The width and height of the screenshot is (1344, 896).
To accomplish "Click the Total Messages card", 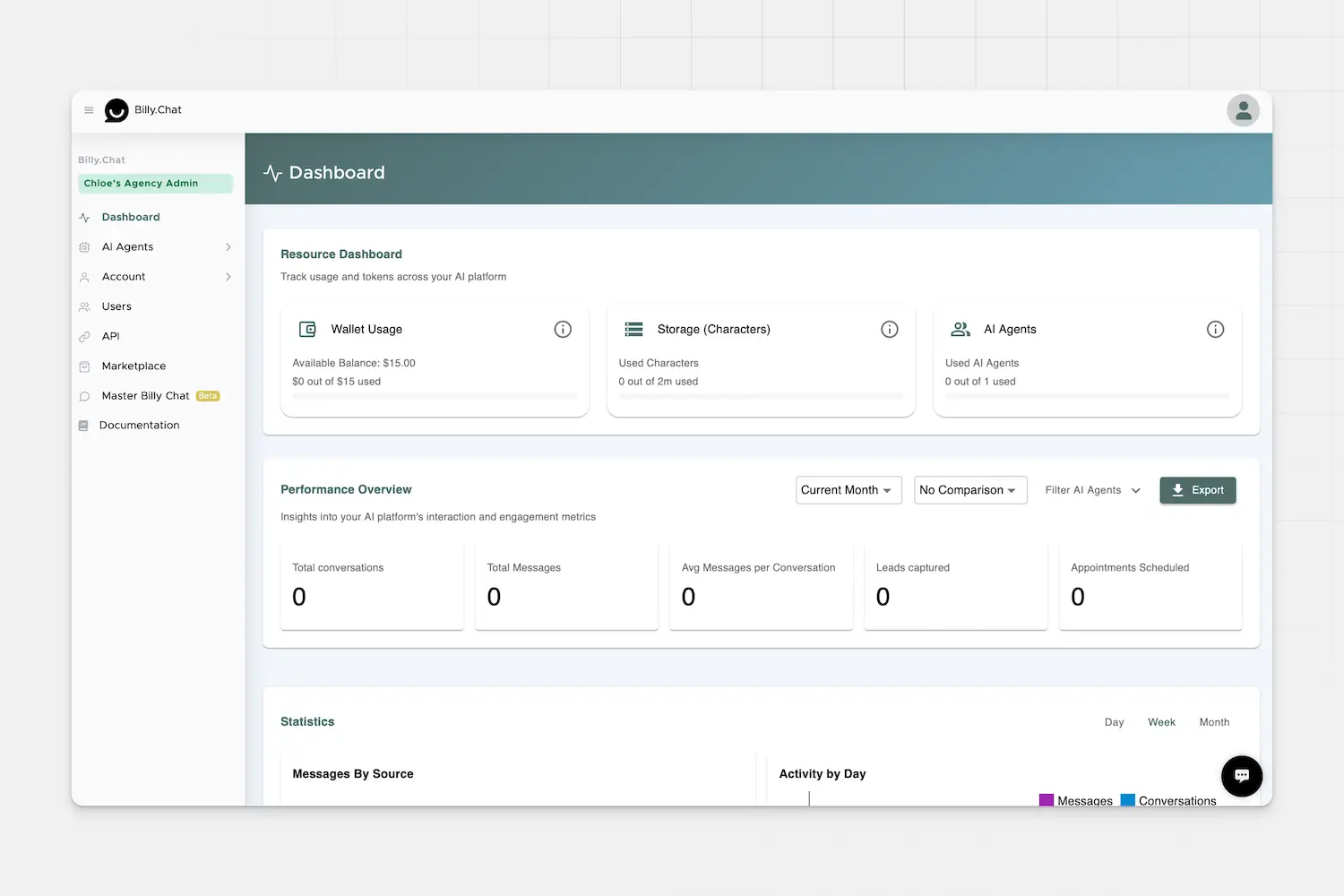I will [566, 587].
